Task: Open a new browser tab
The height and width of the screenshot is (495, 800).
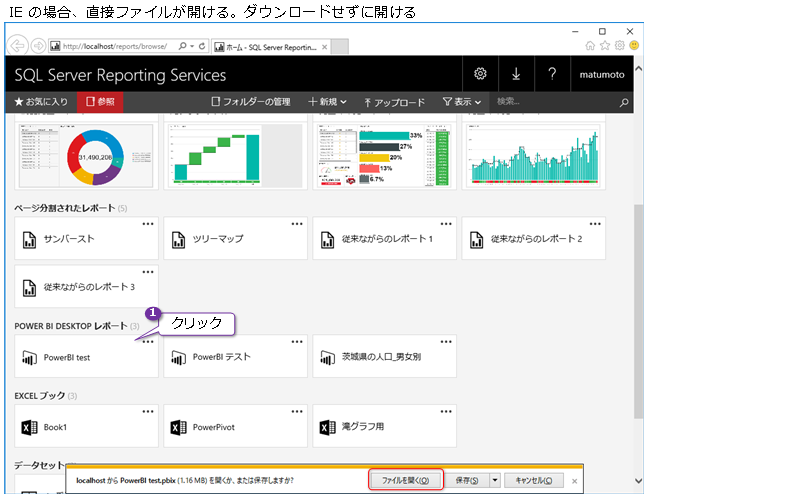Action: coord(340,46)
